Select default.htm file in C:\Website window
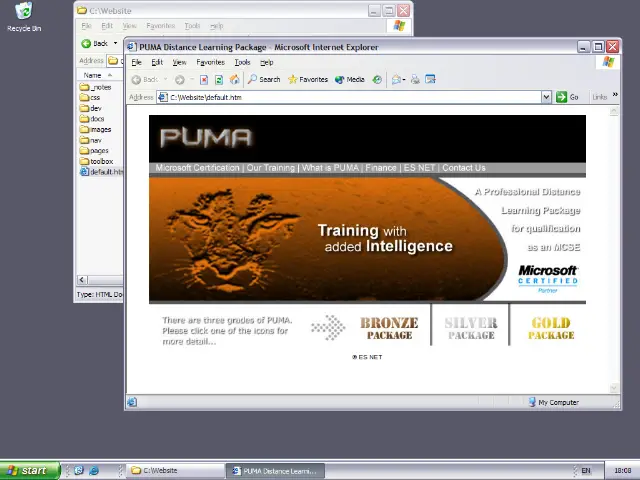The image size is (640, 480). 101,172
